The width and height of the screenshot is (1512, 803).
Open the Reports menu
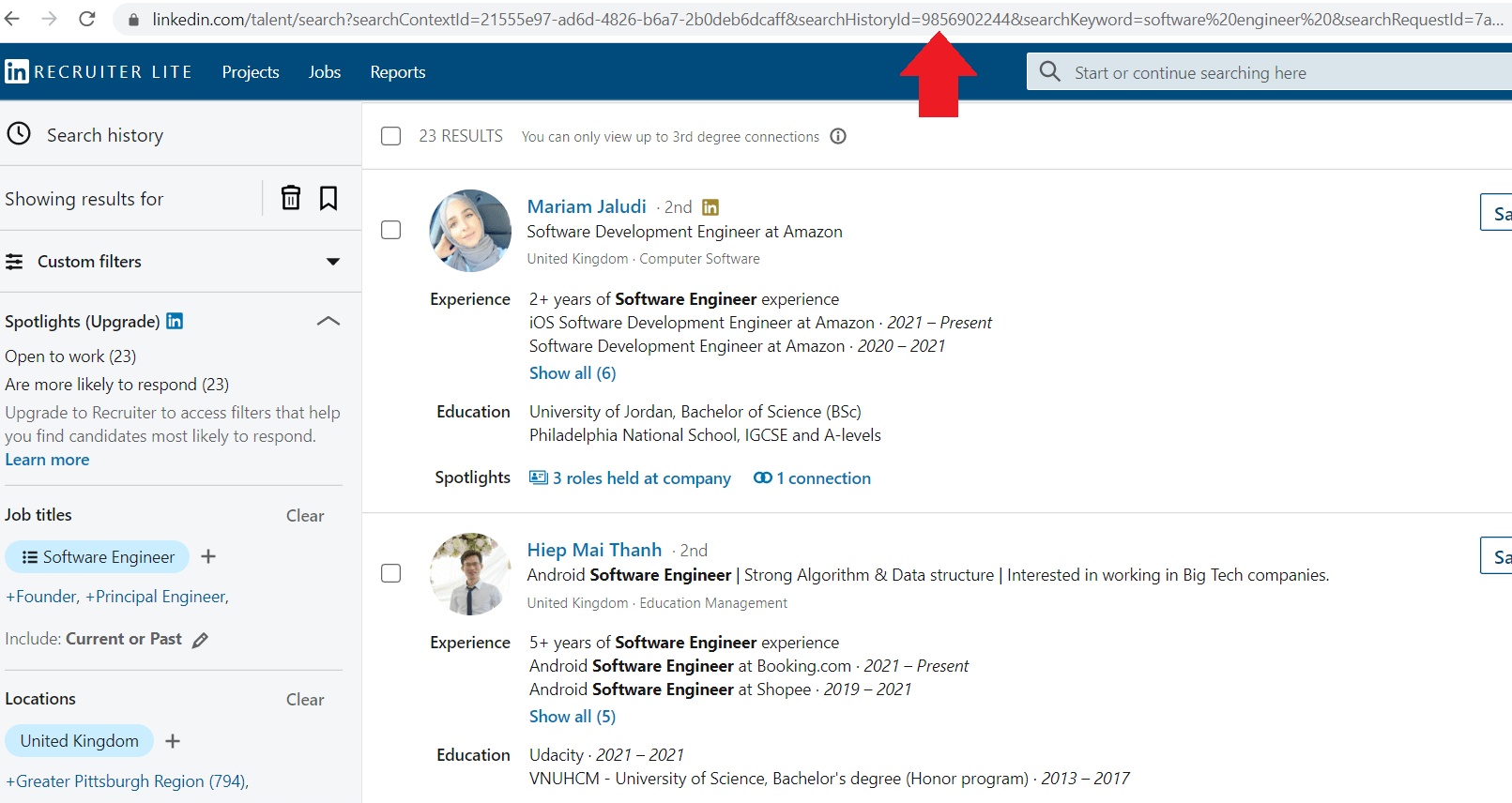tap(398, 72)
